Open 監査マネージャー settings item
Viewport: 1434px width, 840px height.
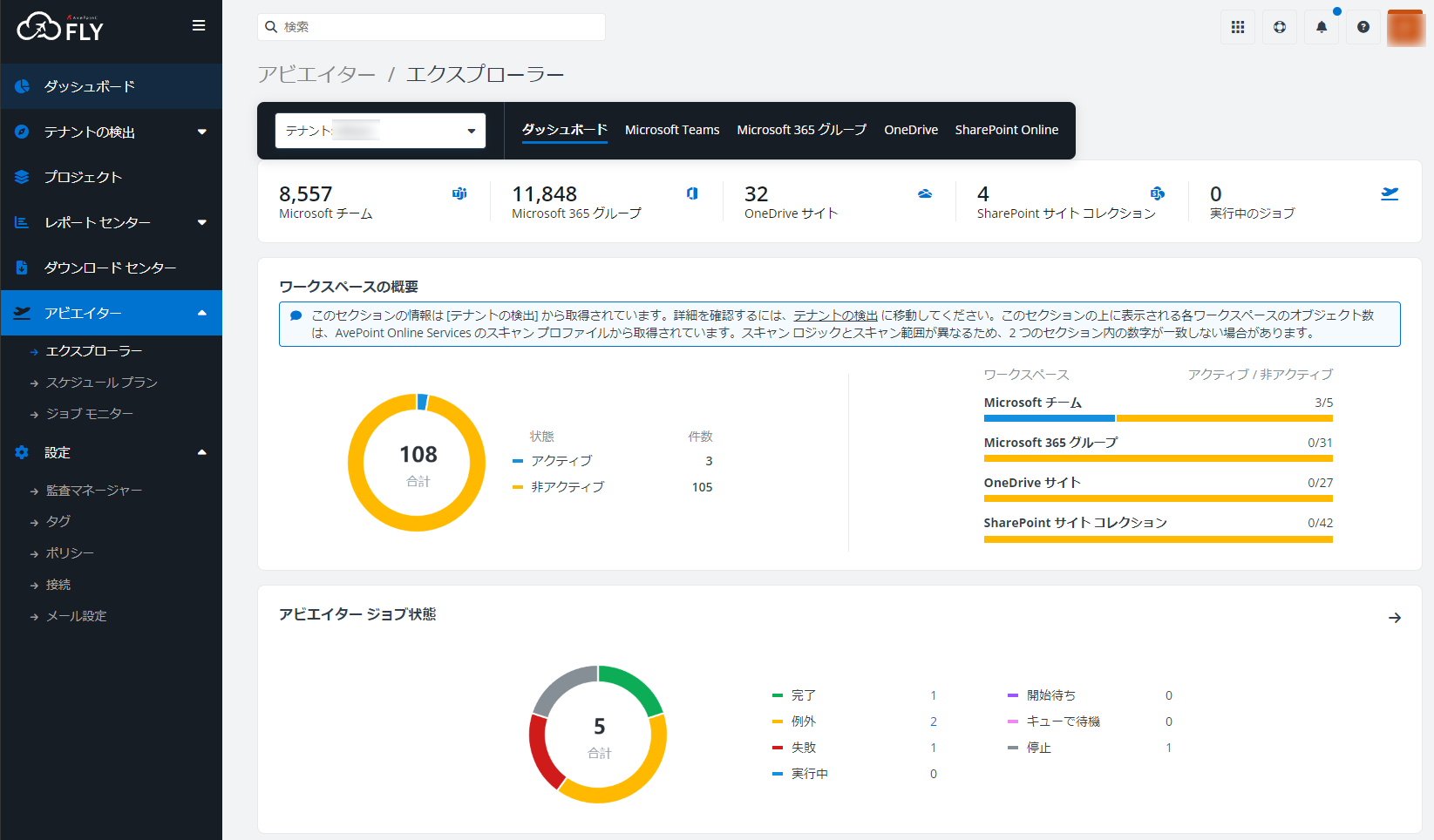[x=94, y=491]
